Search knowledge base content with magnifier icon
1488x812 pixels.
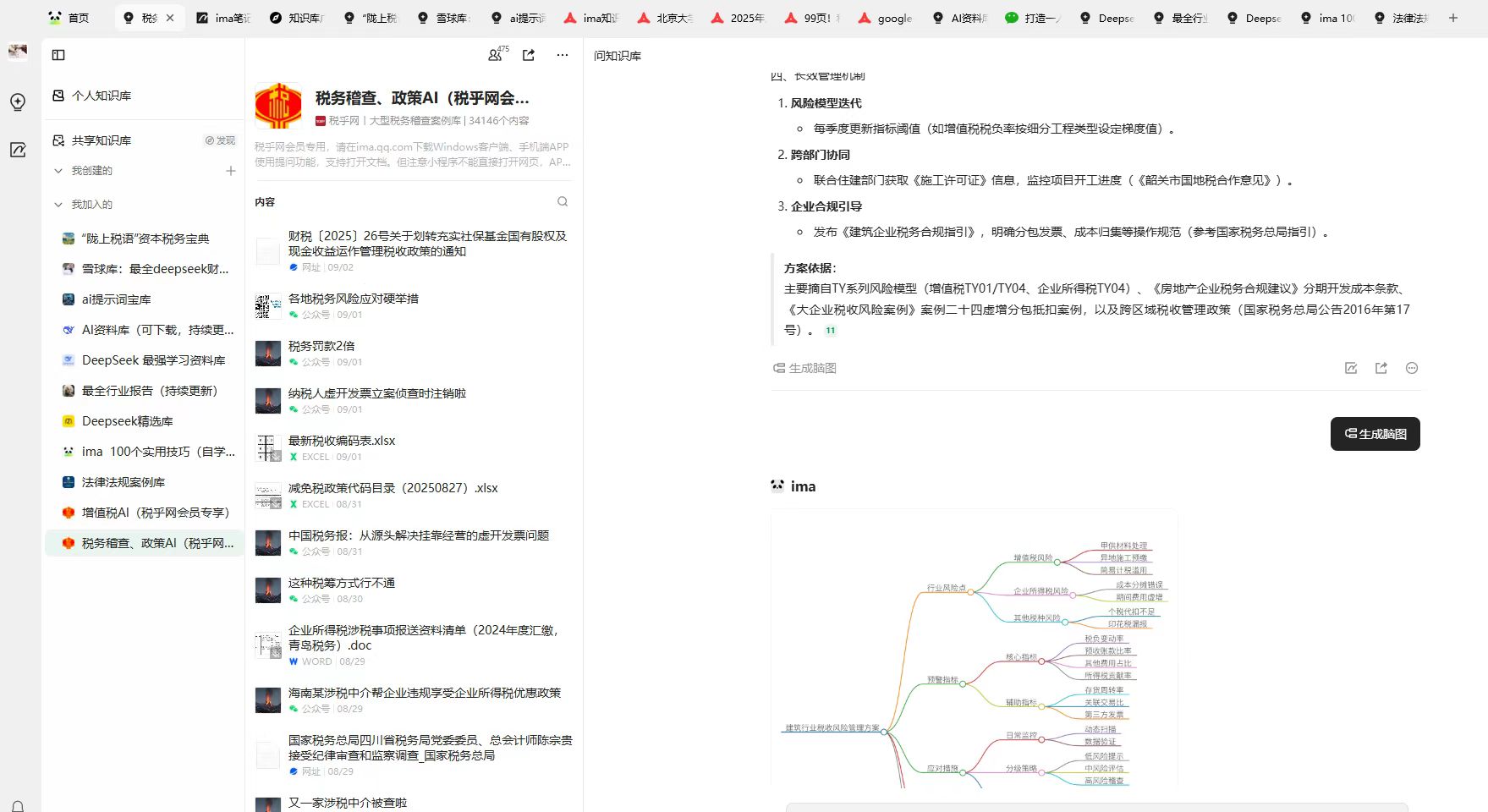[x=563, y=201]
